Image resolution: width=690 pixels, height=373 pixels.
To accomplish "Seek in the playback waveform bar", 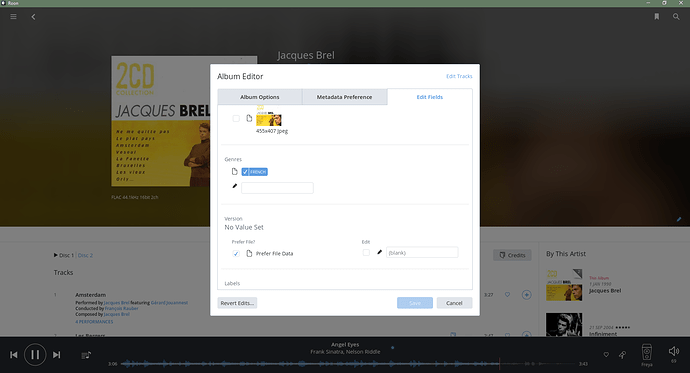I will point(348,364).
